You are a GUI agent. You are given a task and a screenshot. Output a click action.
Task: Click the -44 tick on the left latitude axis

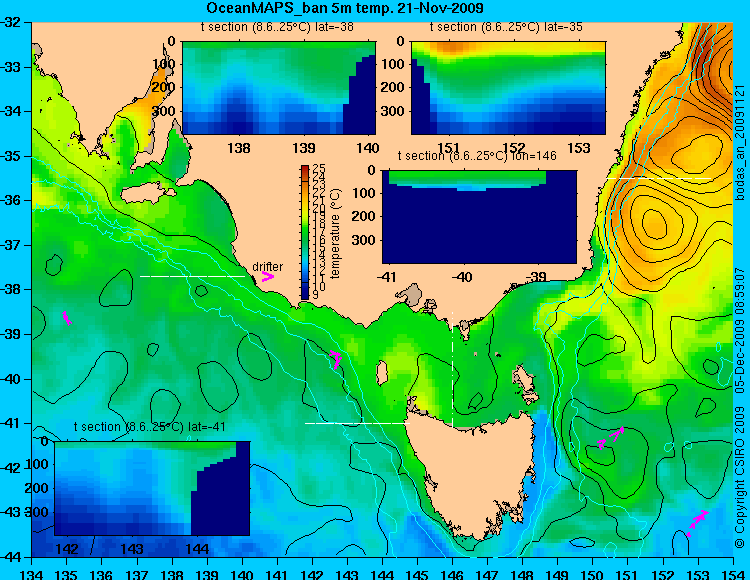10,557
